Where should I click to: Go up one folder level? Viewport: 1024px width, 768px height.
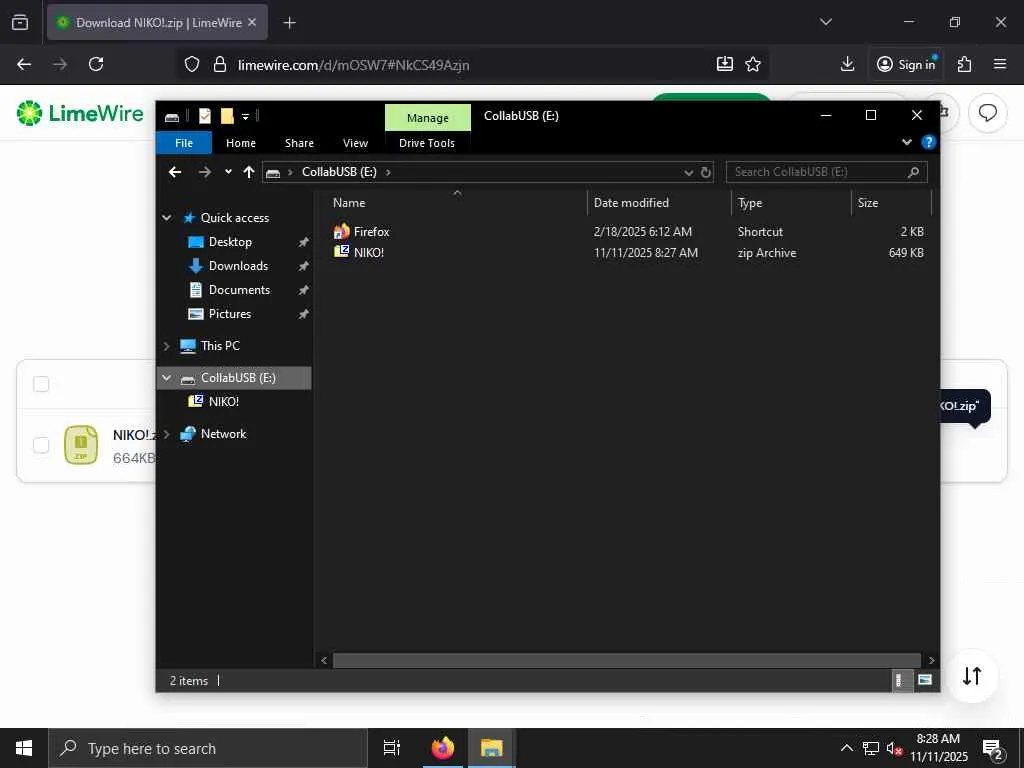pos(249,172)
